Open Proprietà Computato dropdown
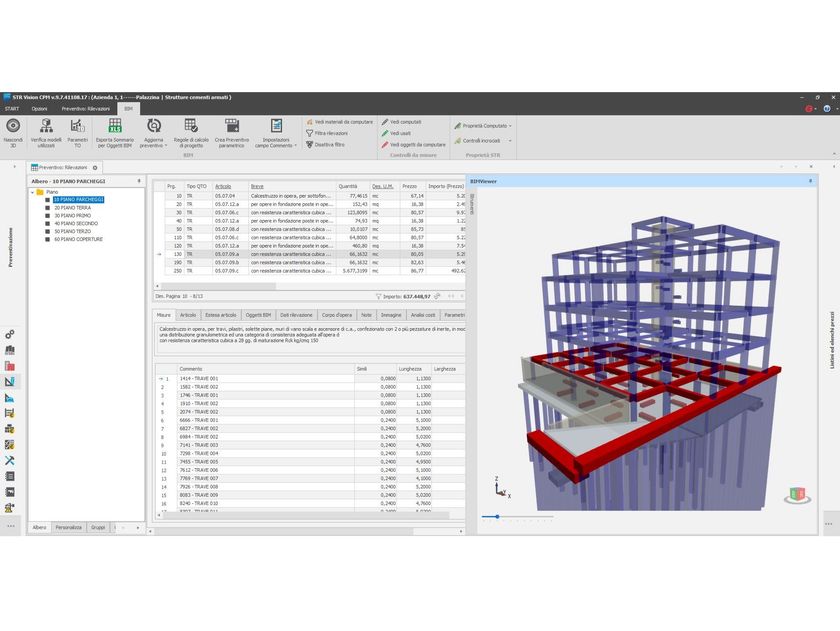 point(483,126)
